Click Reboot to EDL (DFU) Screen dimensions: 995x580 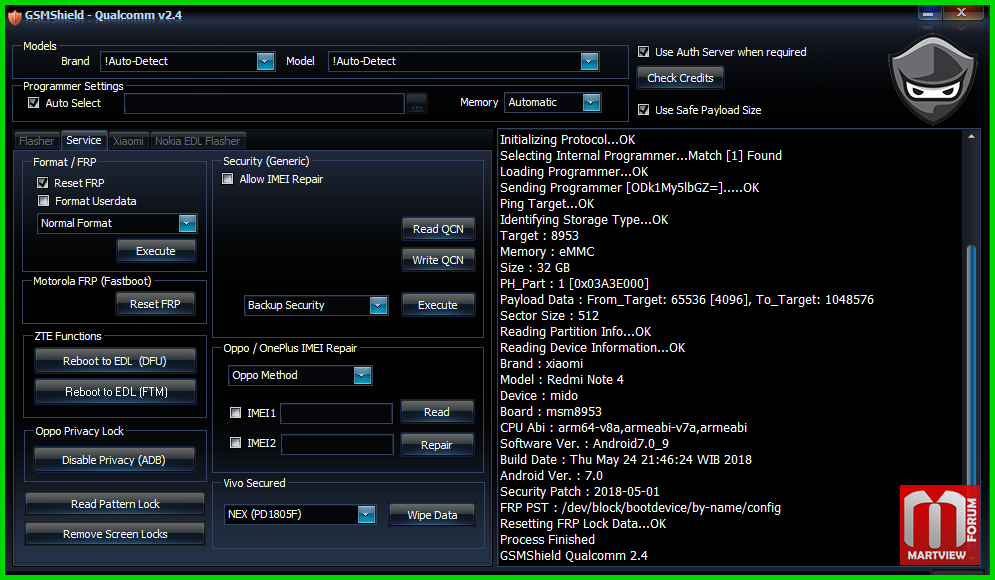115,361
